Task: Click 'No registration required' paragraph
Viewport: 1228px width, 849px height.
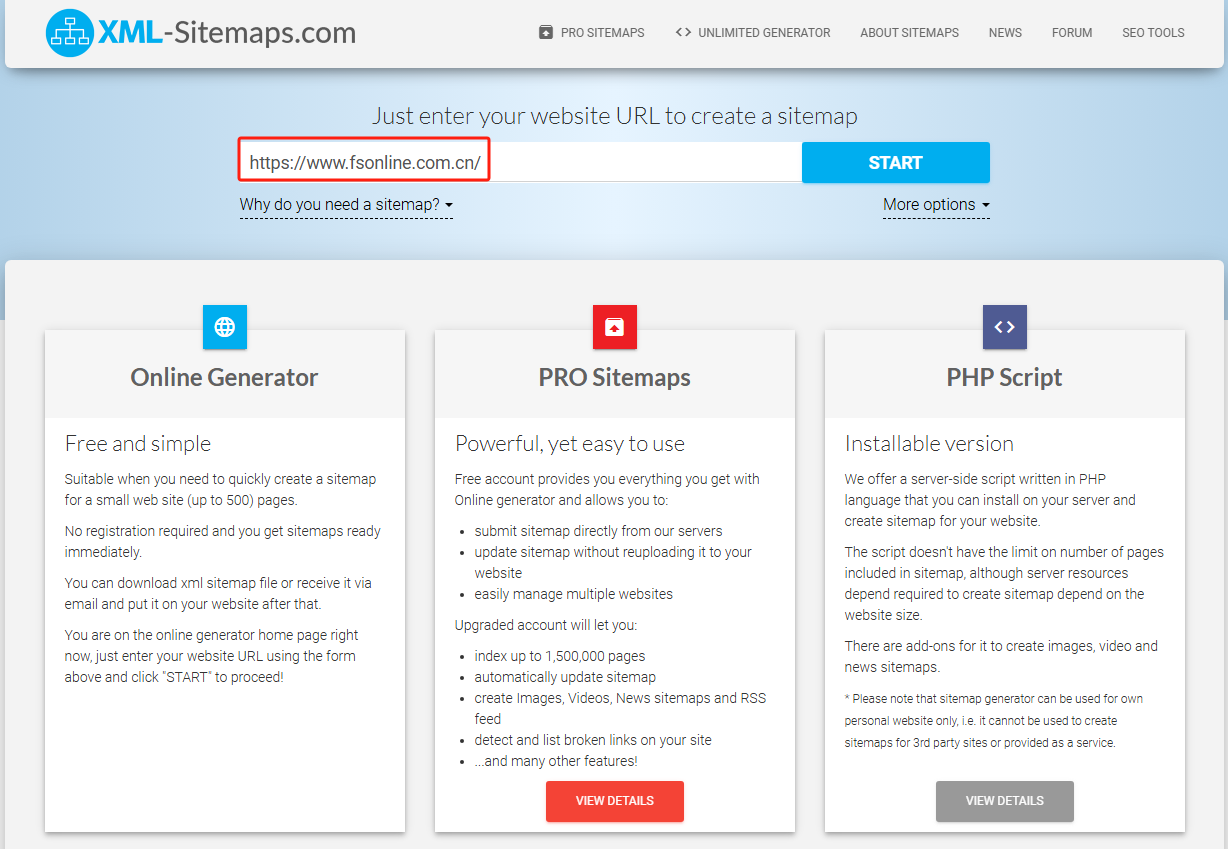Action: (x=223, y=541)
